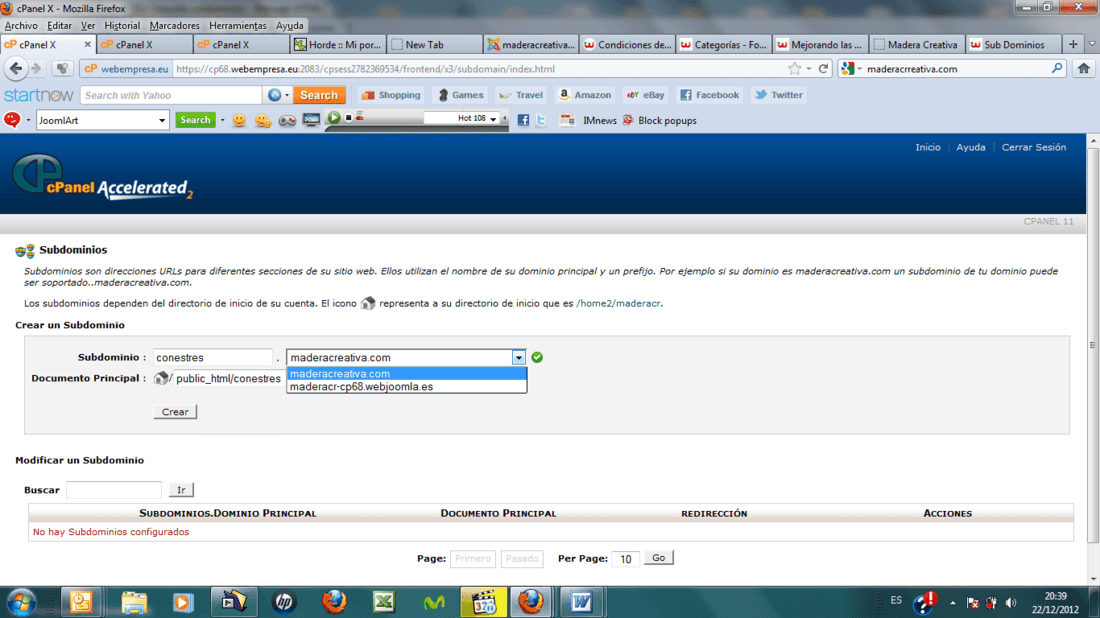Open the Ayuda menu in menu bar
Viewport: 1100px width, 618px height.
click(289, 25)
